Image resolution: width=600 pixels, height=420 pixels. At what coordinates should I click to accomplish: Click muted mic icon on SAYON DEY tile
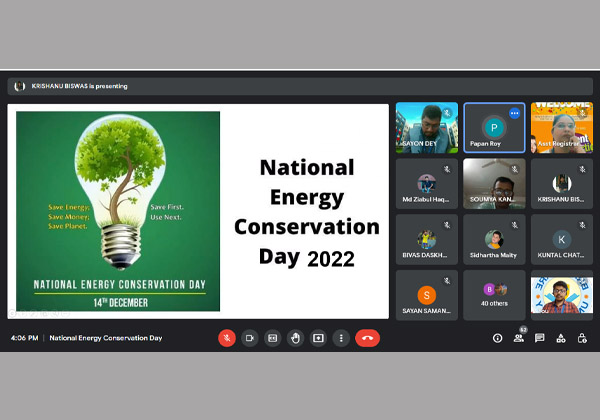tap(447, 113)
